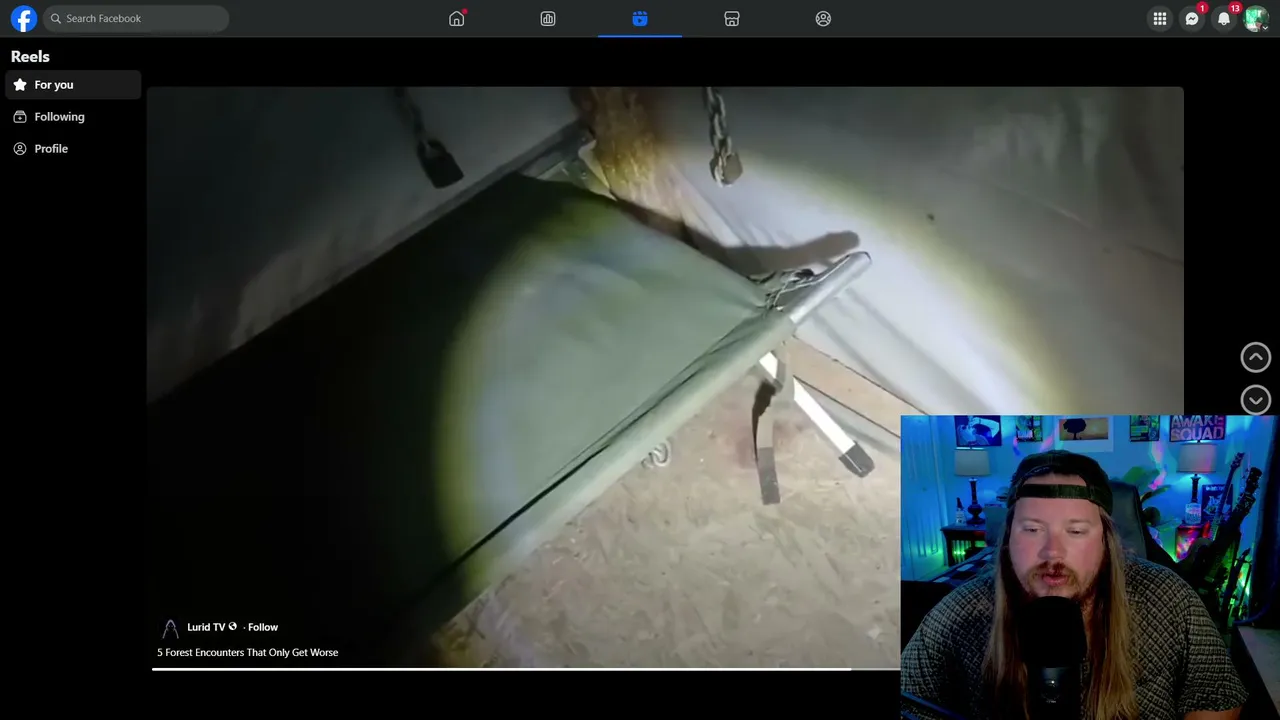Open the bar chart dashboard icon
Viewport: 1280px width, 720px height.
point(548,18)
